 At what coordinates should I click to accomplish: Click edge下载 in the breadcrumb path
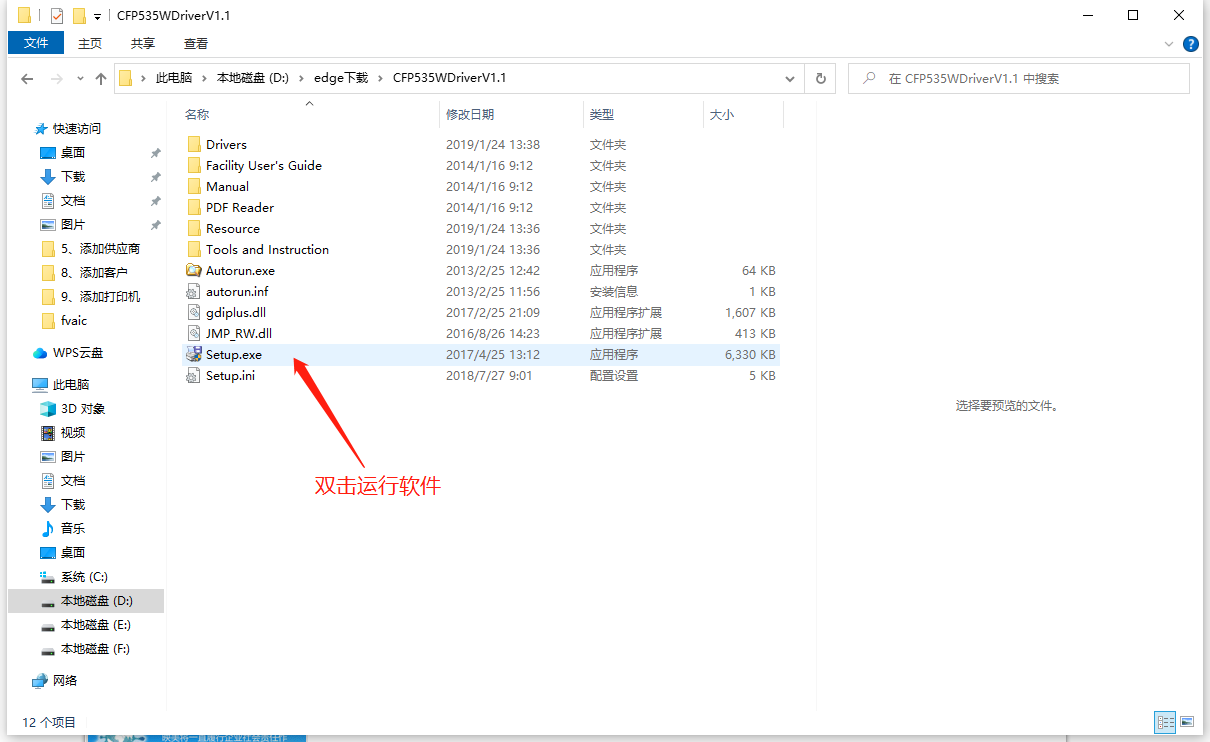pos(340,78)
